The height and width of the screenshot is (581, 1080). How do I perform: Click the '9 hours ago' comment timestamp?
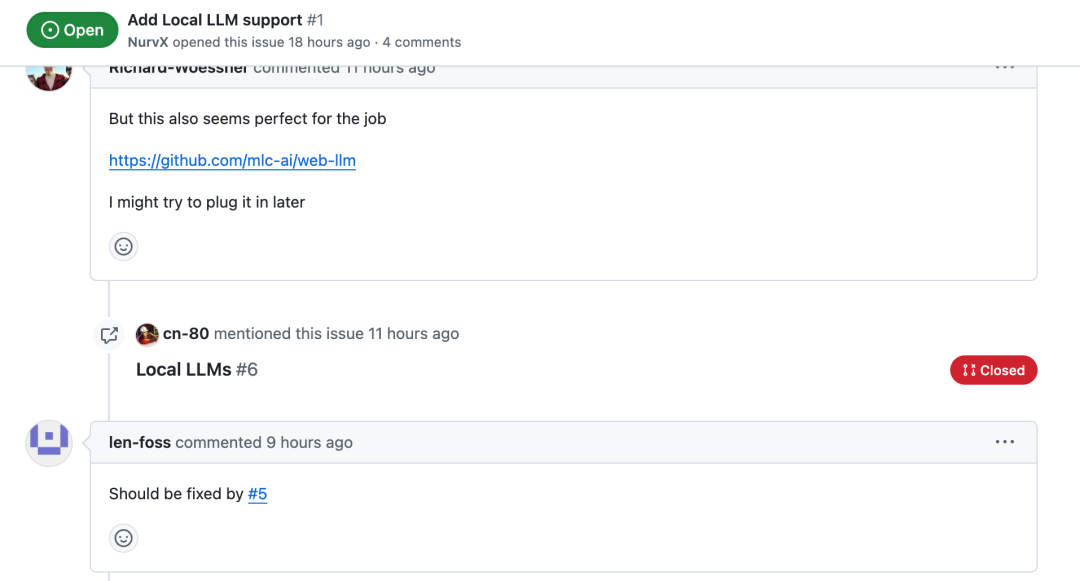coord(309,443)
